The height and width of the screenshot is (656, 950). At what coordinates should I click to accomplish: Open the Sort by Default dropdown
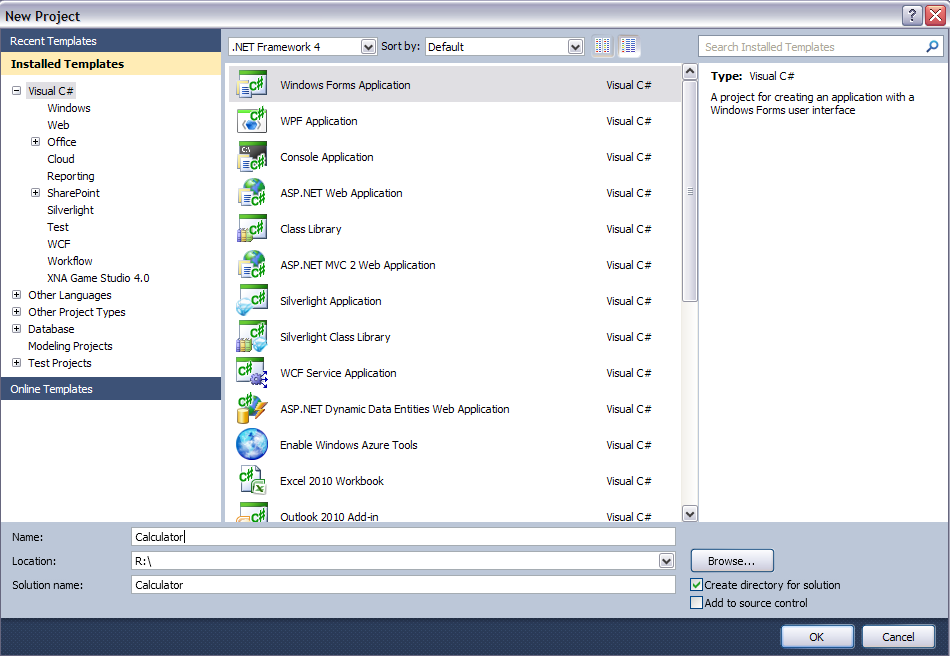575,47
